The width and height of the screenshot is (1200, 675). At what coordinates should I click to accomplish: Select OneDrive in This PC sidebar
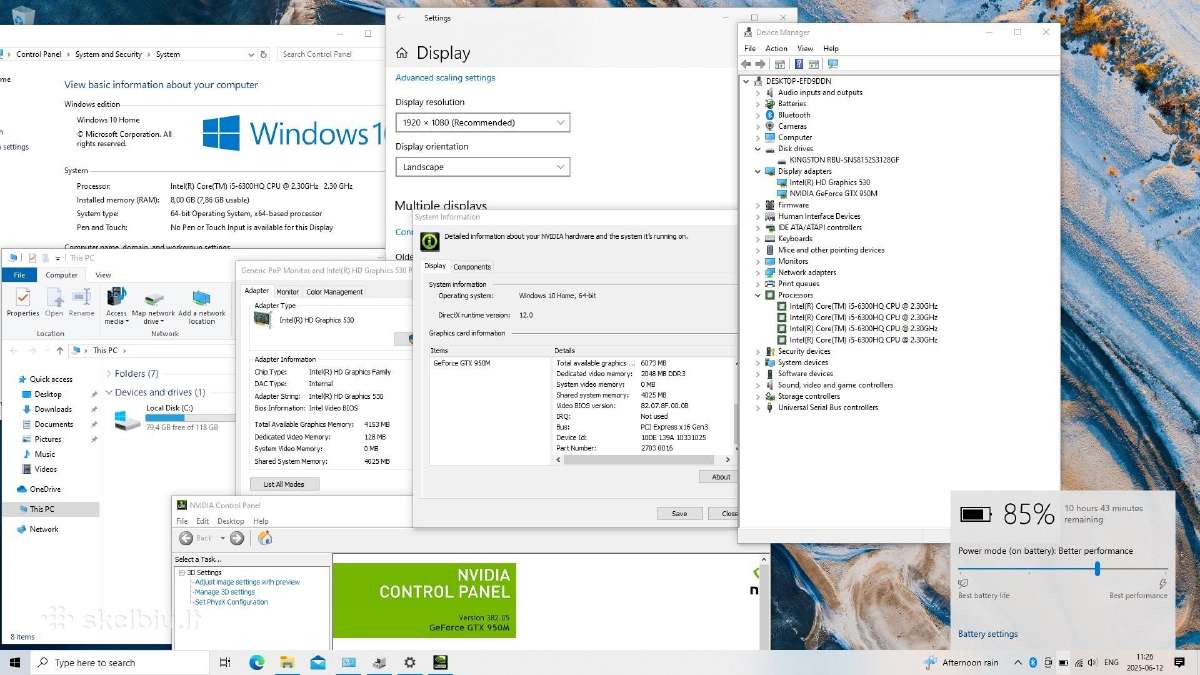(45, 489)
